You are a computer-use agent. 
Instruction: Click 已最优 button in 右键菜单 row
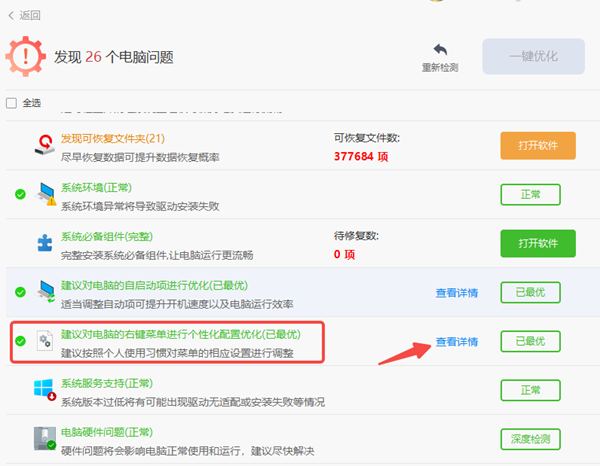530,341
